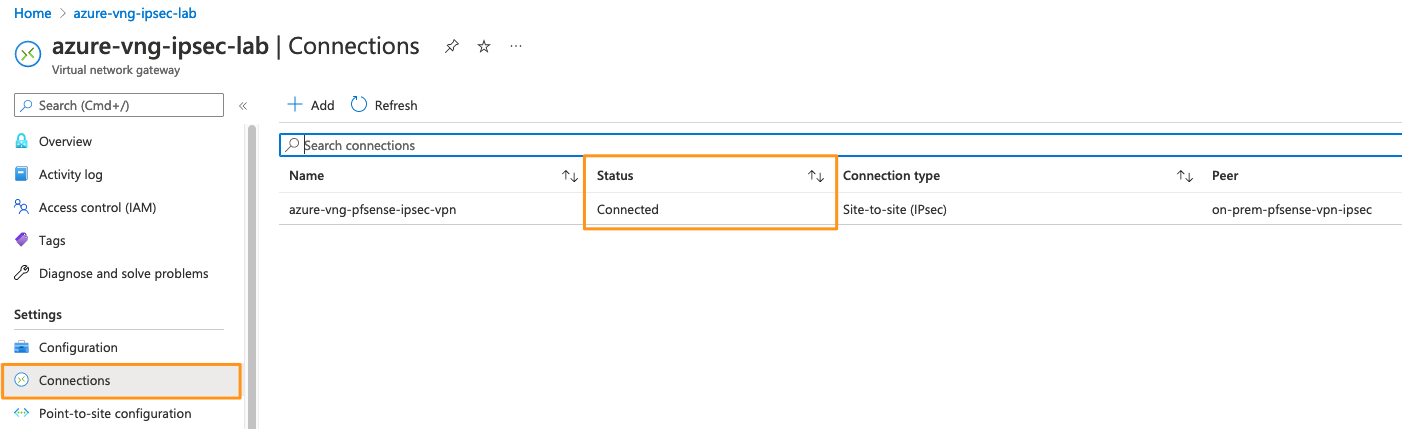Select Connections in the Settings menu
This screenshot has width=1402, height=429.
(x=122, y=381)
